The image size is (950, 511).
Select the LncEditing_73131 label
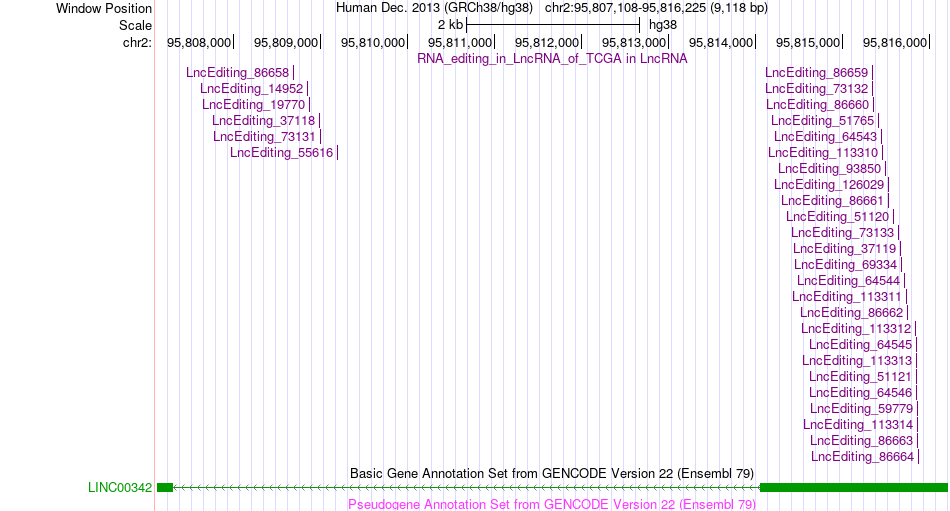click(265, 136)
